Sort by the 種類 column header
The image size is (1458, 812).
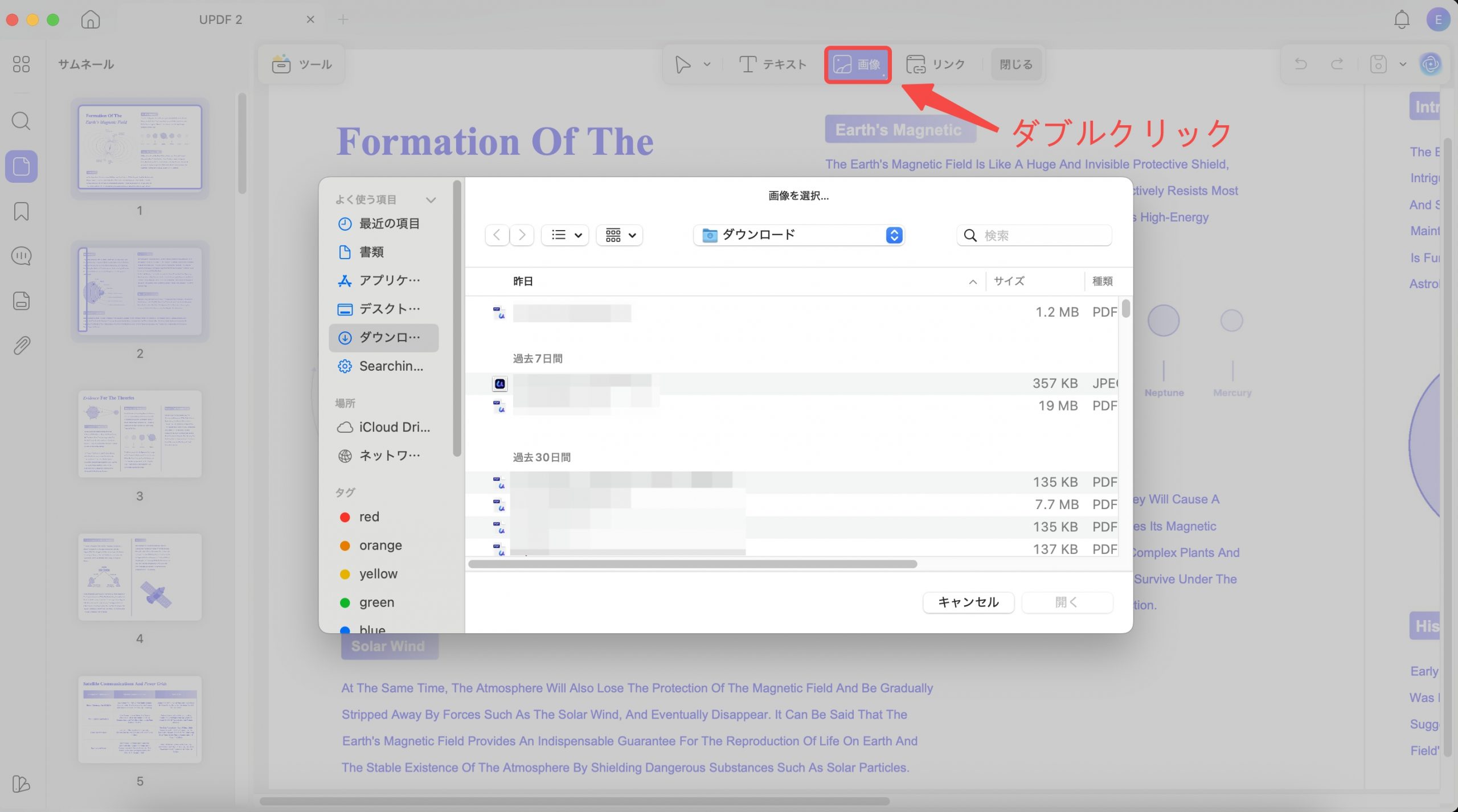pyautogui.click(x=1103, y=281)
